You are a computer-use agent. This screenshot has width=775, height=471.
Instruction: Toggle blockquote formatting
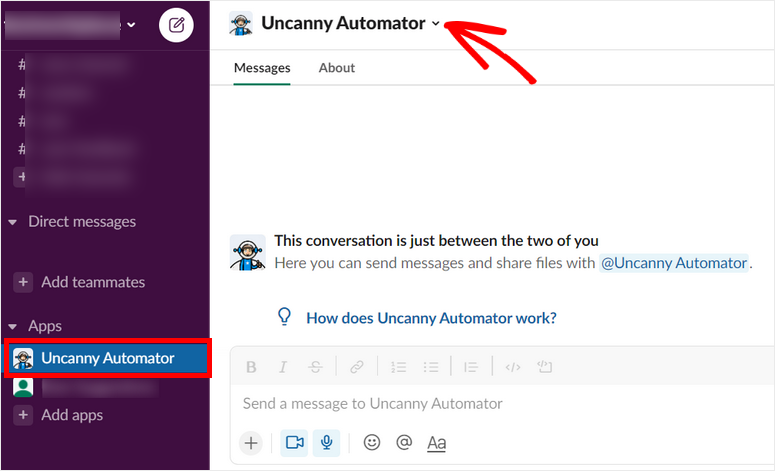pos(471,367)
